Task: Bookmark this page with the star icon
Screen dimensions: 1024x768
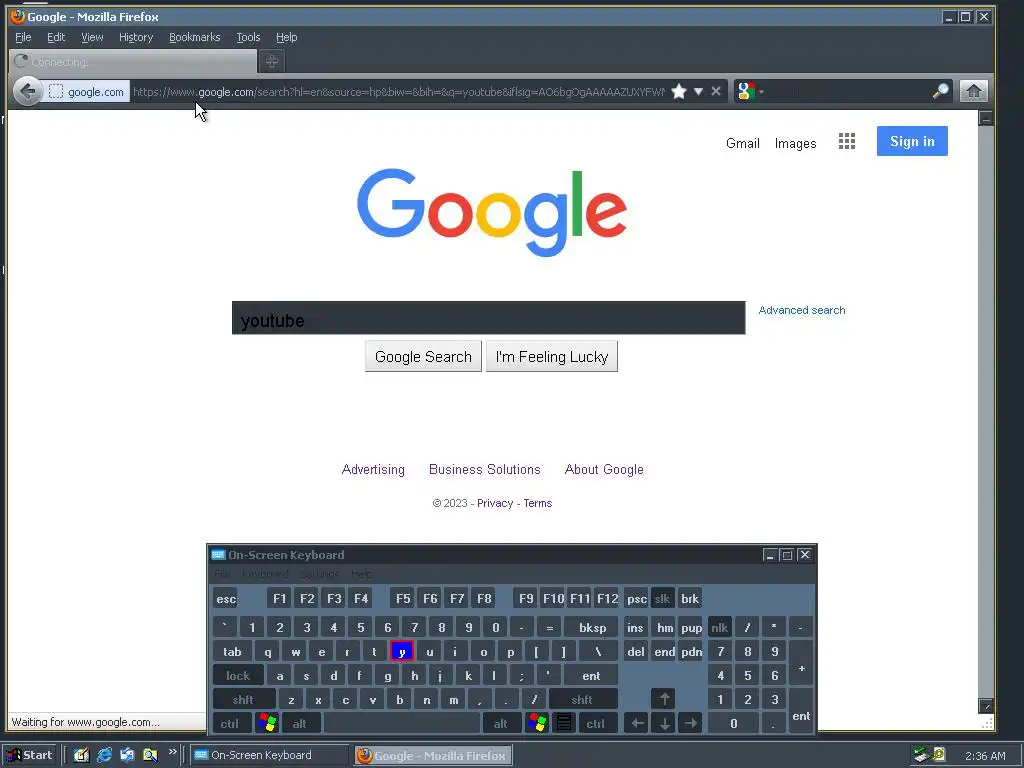Action: [679, 91]
